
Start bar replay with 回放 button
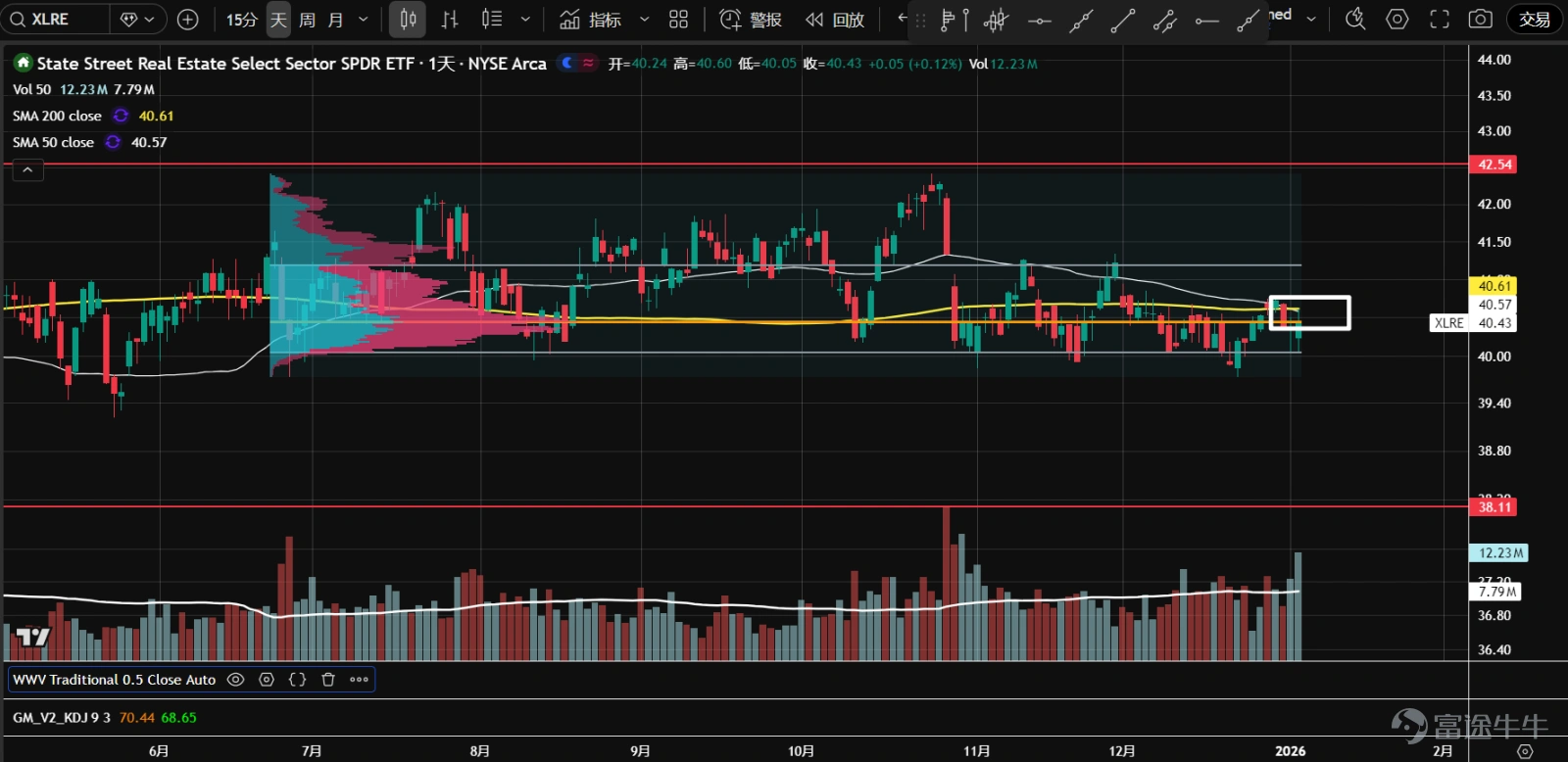pos(835,19)
